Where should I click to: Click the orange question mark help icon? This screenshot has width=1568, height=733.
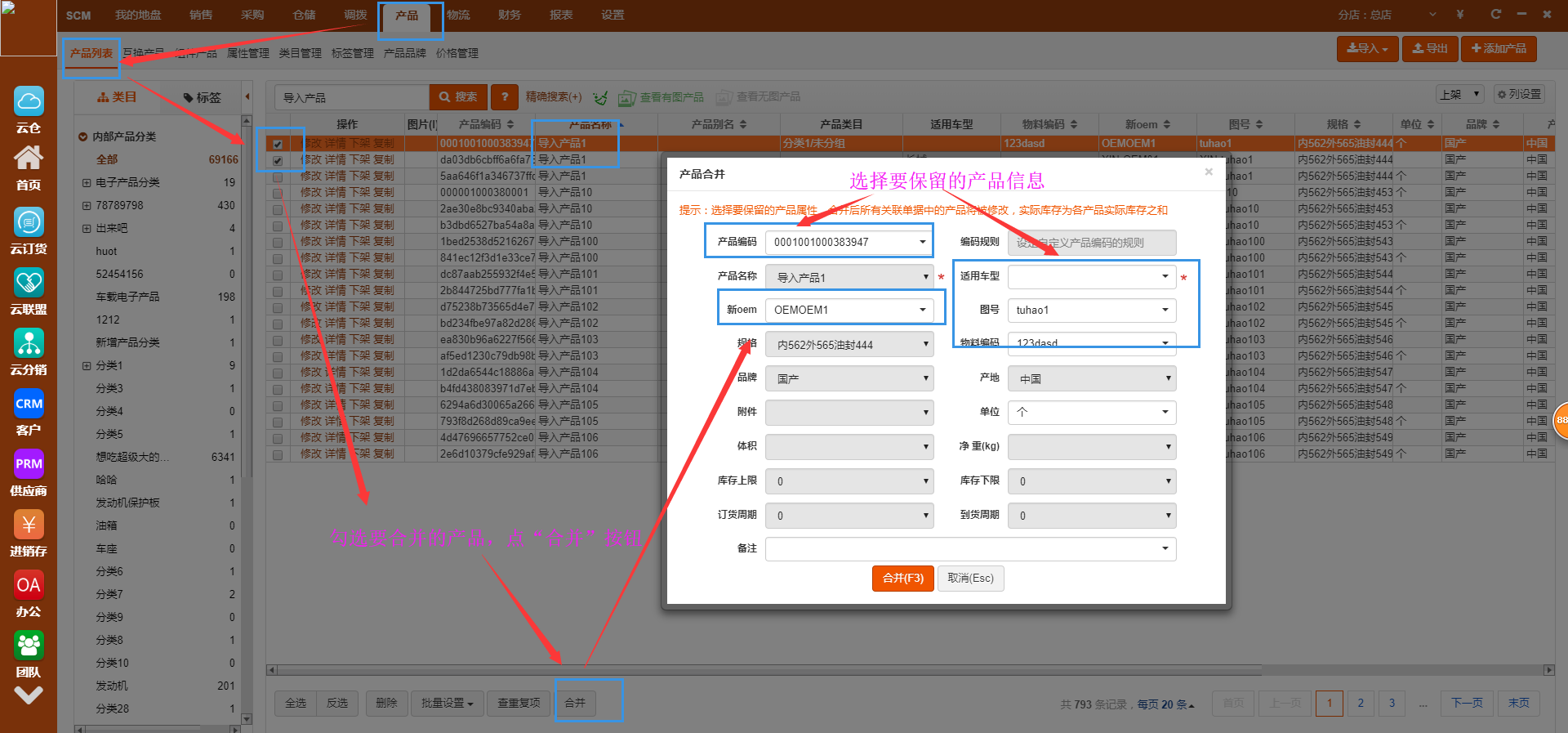click(x=505, y=97)
